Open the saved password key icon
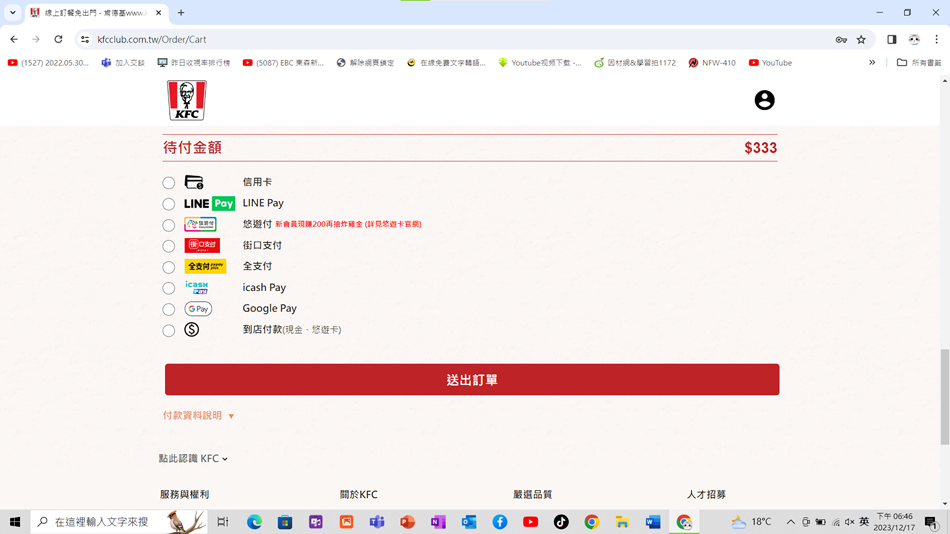 tap(841, 39)
